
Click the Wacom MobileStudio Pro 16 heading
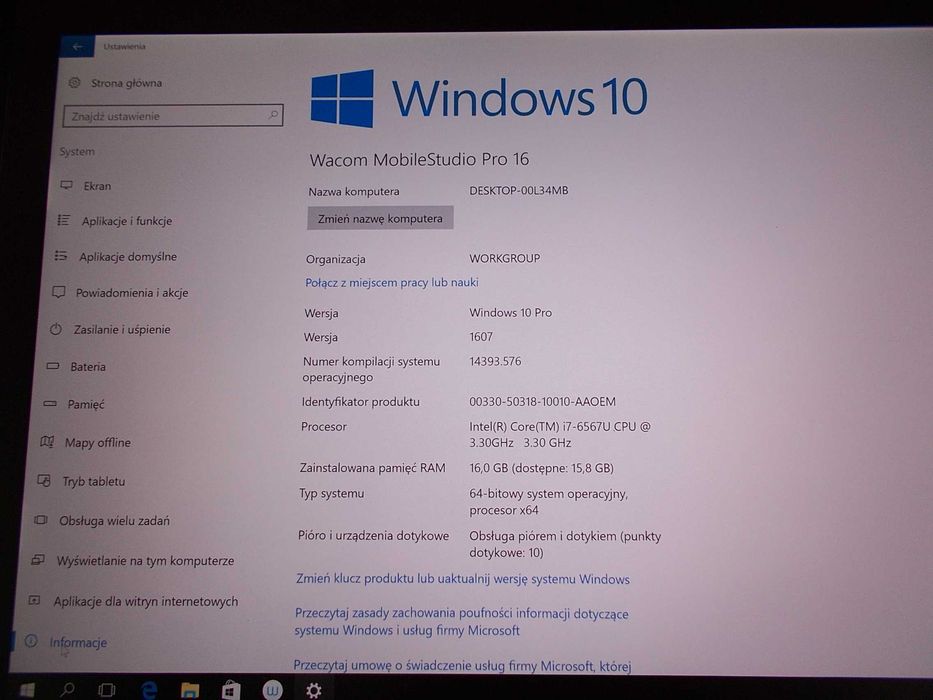[419, 160]
